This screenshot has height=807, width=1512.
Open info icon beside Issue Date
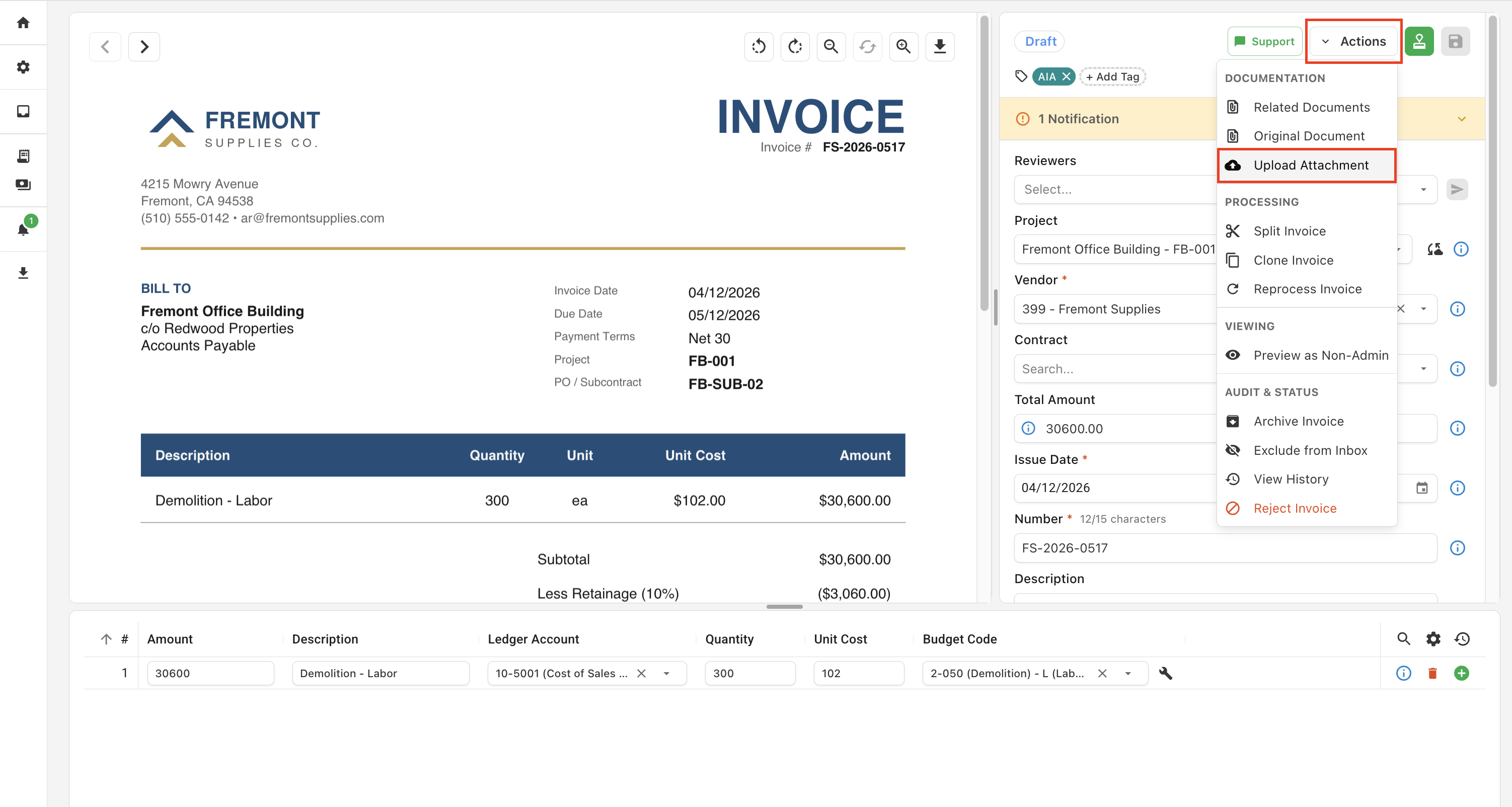pyautogui.click(x=1458, y=488)
